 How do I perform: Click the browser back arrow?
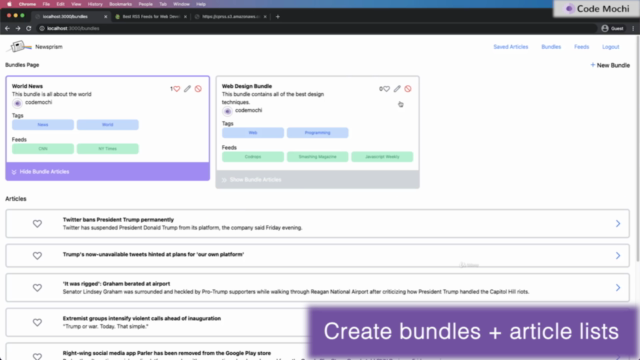tap(7, 28)
